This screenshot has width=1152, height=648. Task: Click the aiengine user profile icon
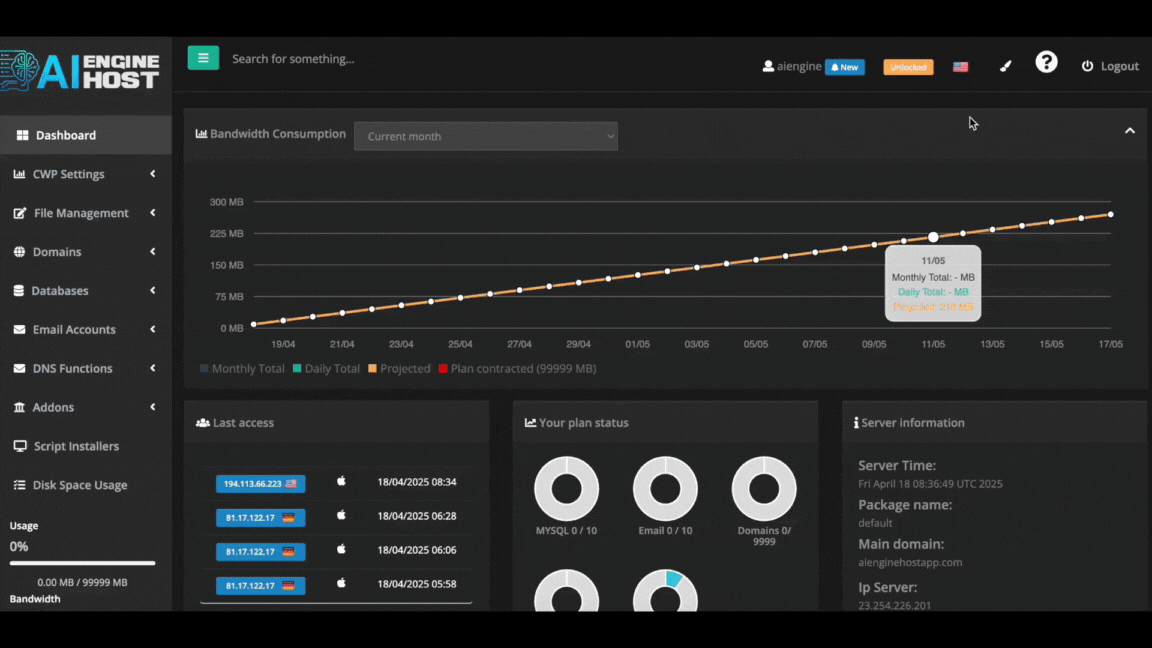click(x=768, y=66)
